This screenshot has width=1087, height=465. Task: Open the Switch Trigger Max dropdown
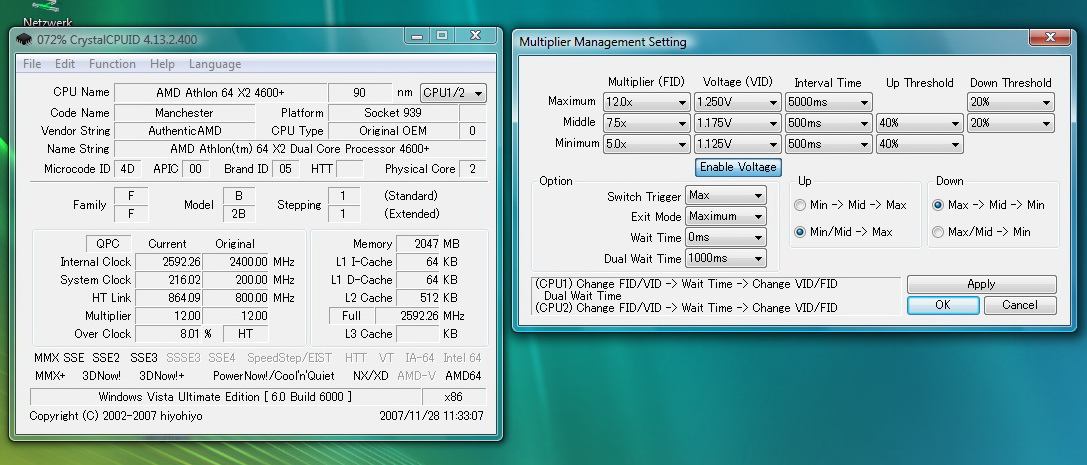(726, 195)
